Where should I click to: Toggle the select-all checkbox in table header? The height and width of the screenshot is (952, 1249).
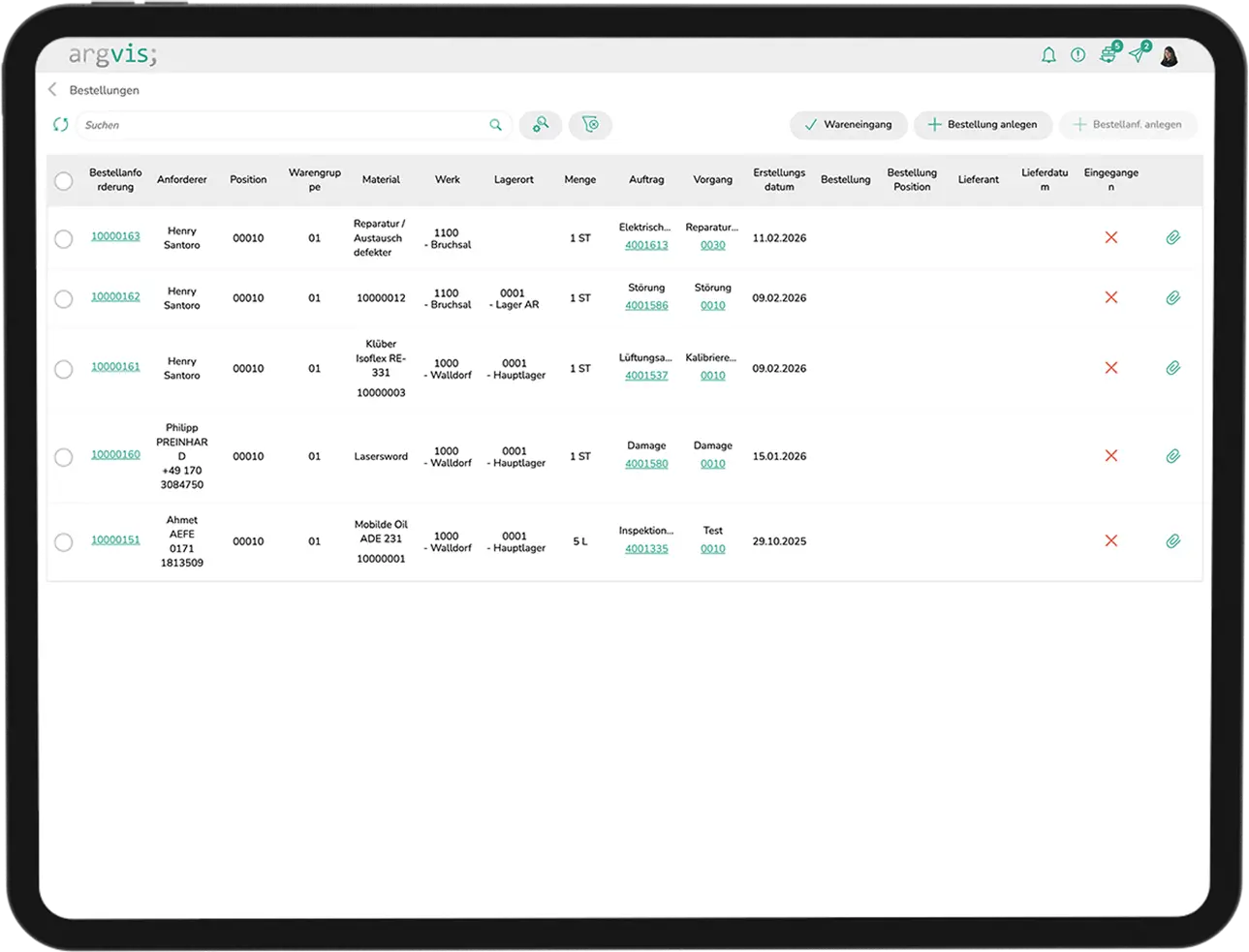64,181
